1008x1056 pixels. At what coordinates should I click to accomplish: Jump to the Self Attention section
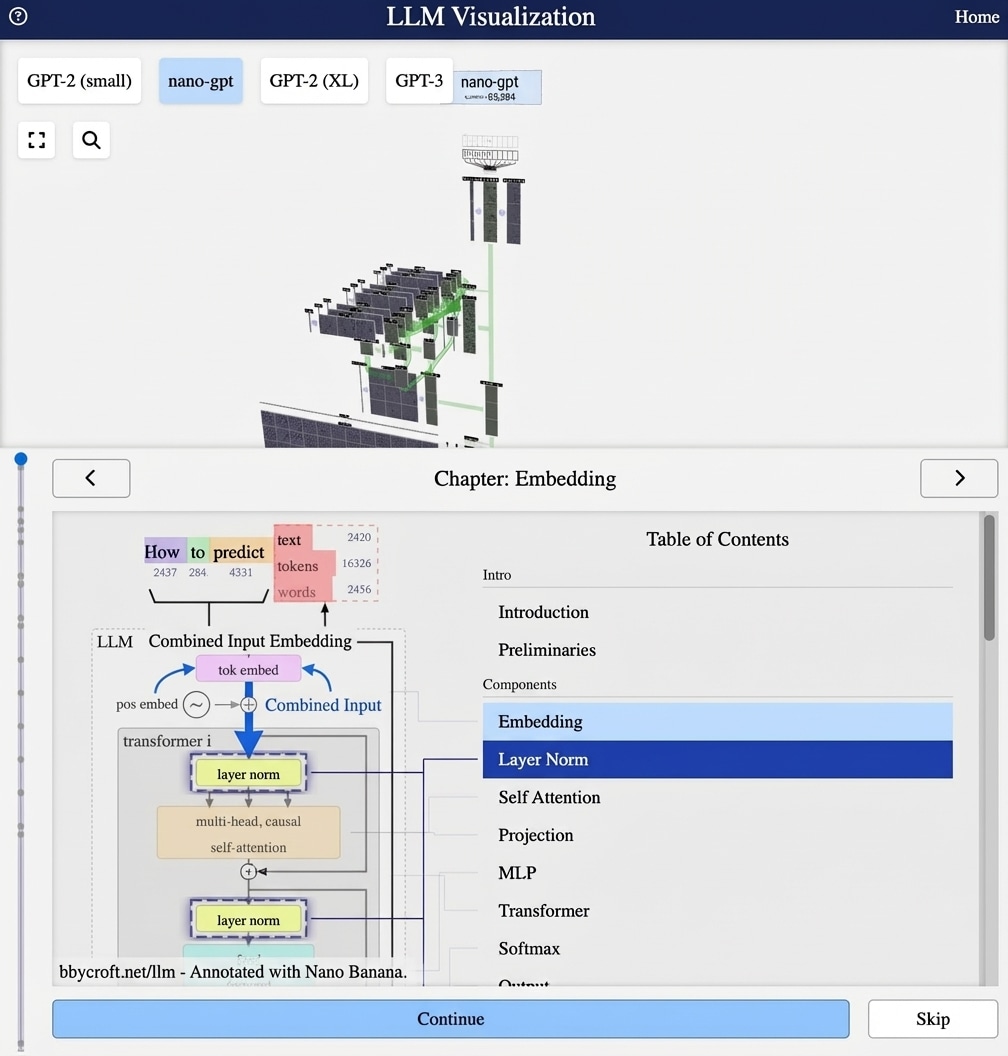coord(549,797)
